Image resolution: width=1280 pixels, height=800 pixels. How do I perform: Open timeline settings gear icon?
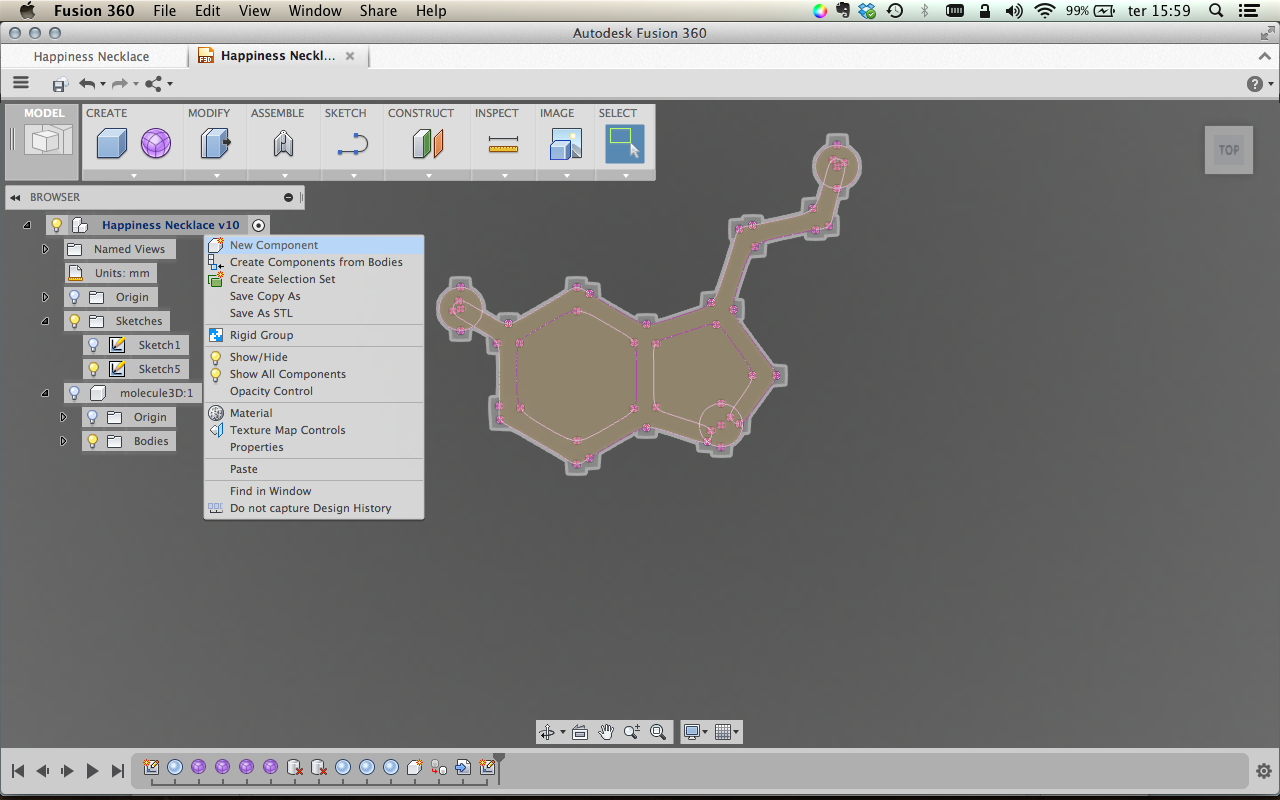click(1264, 771)
